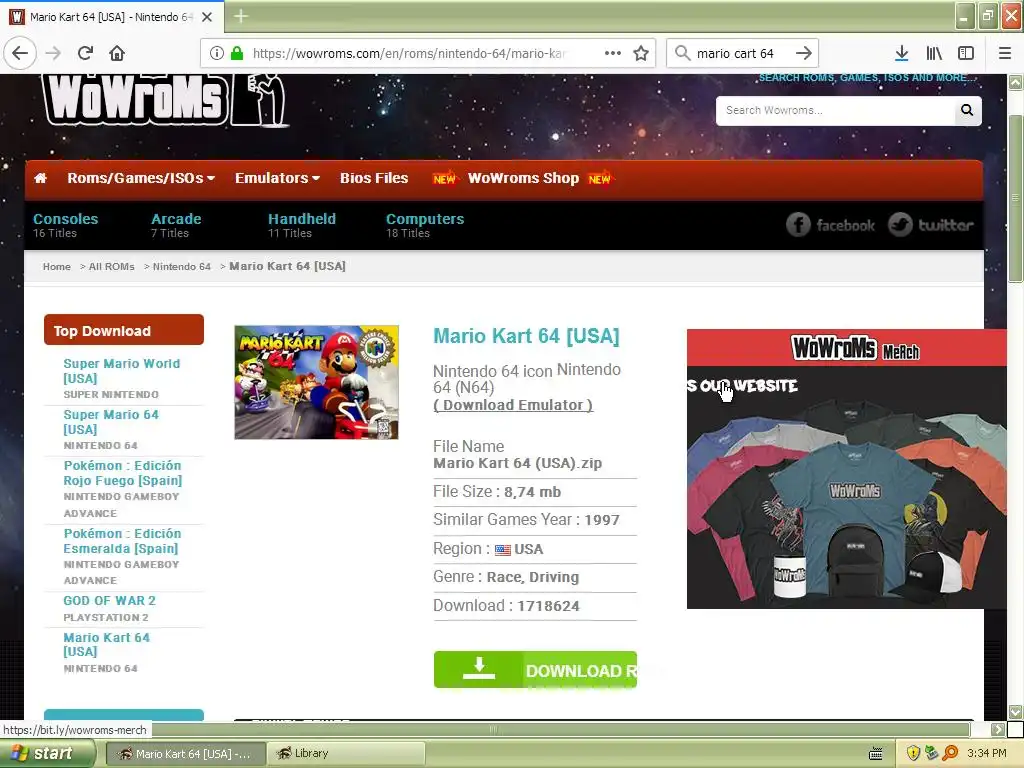
Task: Go back to the previous page
Action: point(20,53)
